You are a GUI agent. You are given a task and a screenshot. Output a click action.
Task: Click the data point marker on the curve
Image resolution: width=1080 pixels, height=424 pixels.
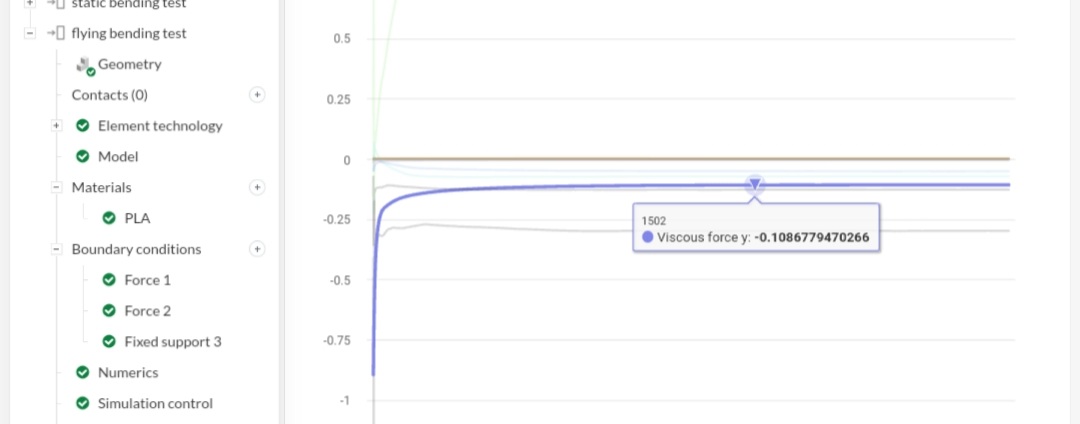[755, 184]
